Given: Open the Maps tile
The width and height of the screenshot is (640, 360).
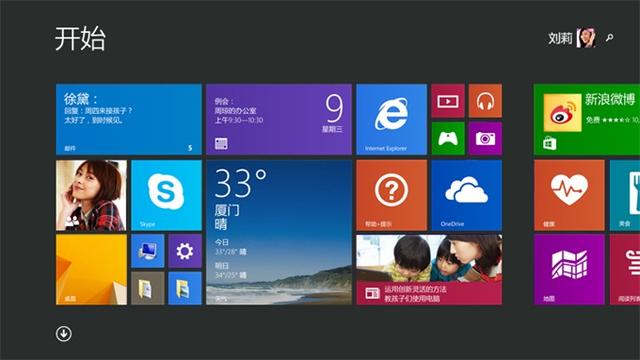Looking at the screenshot, I should (x=569, y=269).
